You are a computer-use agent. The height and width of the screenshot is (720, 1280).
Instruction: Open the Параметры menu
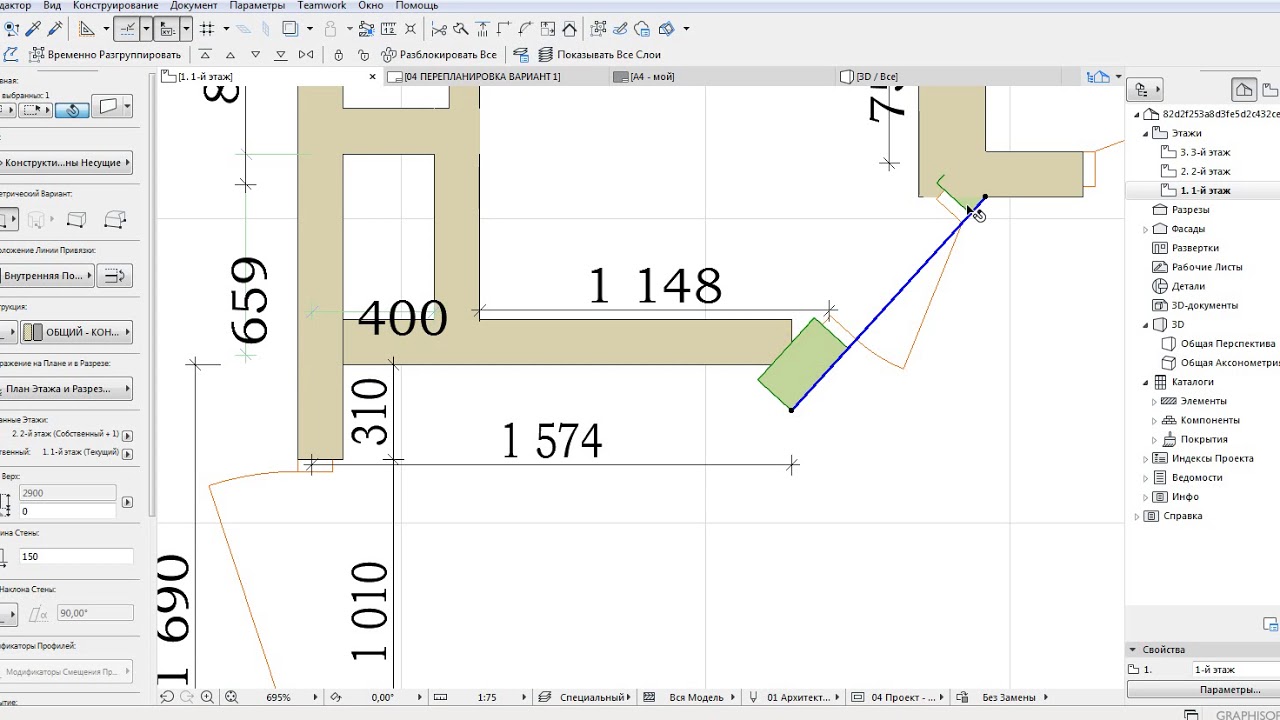[x=257, y=6]
